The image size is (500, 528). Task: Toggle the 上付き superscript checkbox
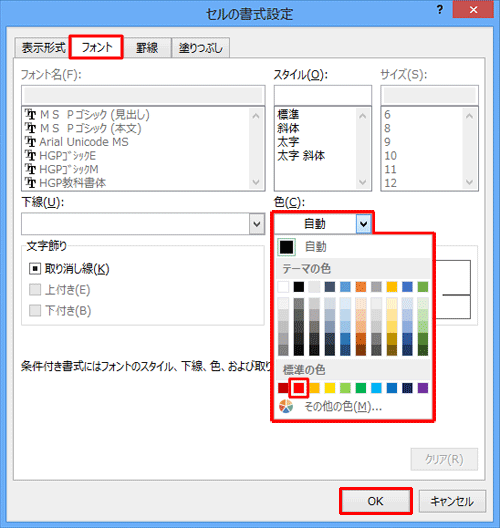point(35,290)
